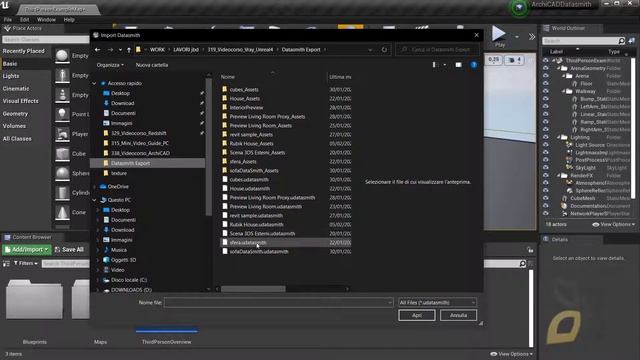640x360 pixels.
Task: Toggle visibility of the ArenaGeometry folder
Action: point(546,68)
